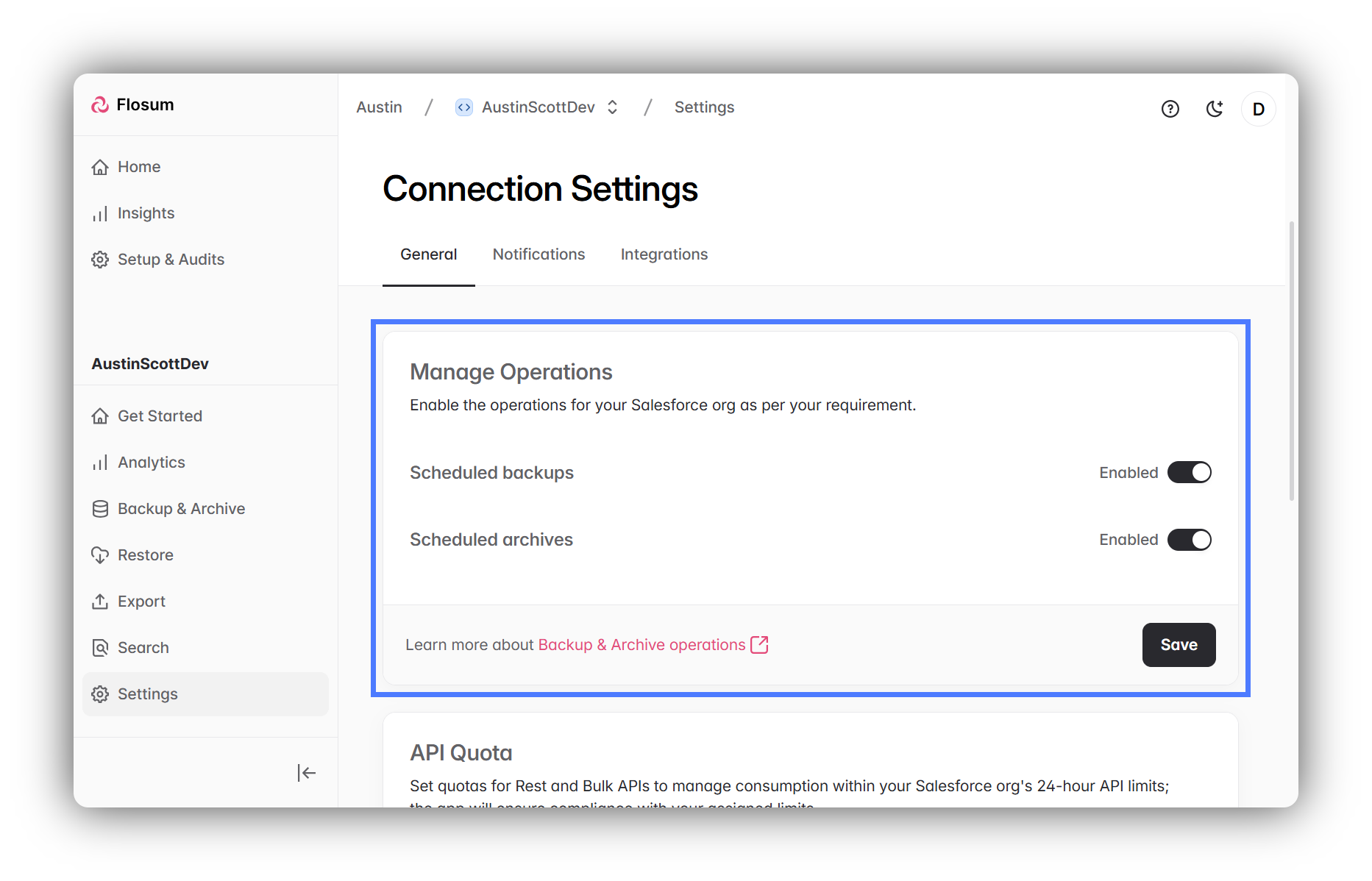Click the page vertical scrollbar
This screenshot has height=881, width=1372.
pyautogui.click(x=1291, y=360)
